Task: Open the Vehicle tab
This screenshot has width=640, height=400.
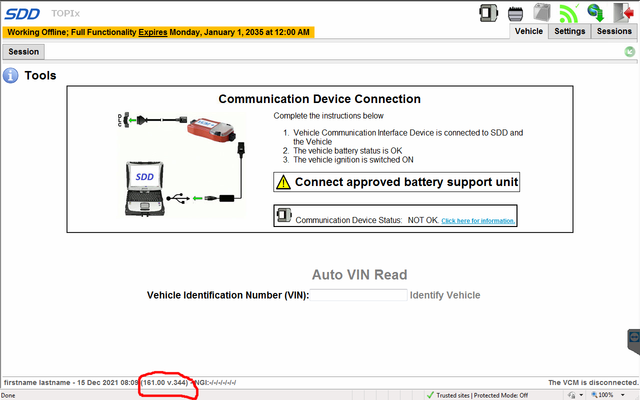Action: 529,31
